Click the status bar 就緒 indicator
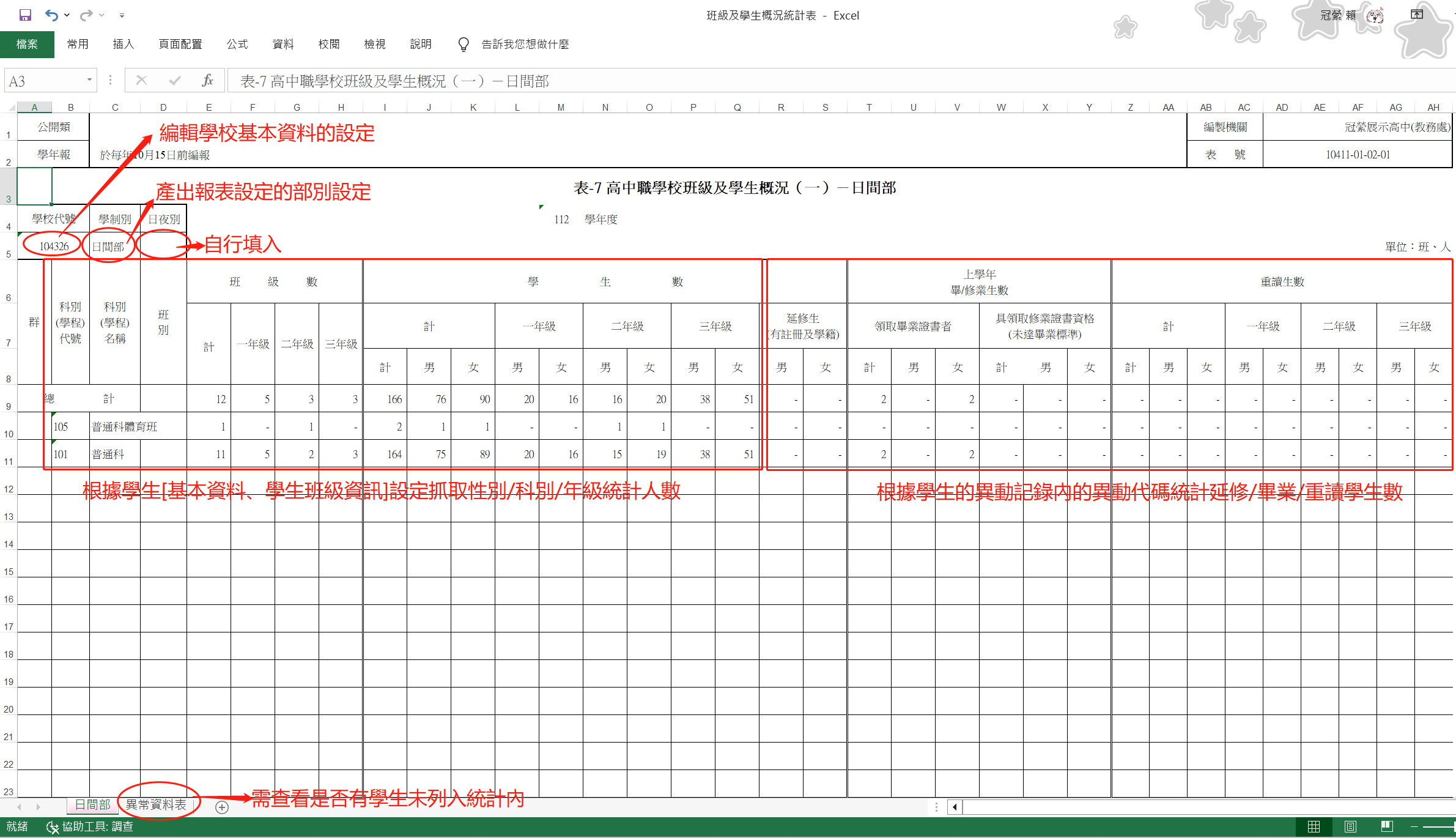The height and width of the screenshot is (838, 1456). 17,827
